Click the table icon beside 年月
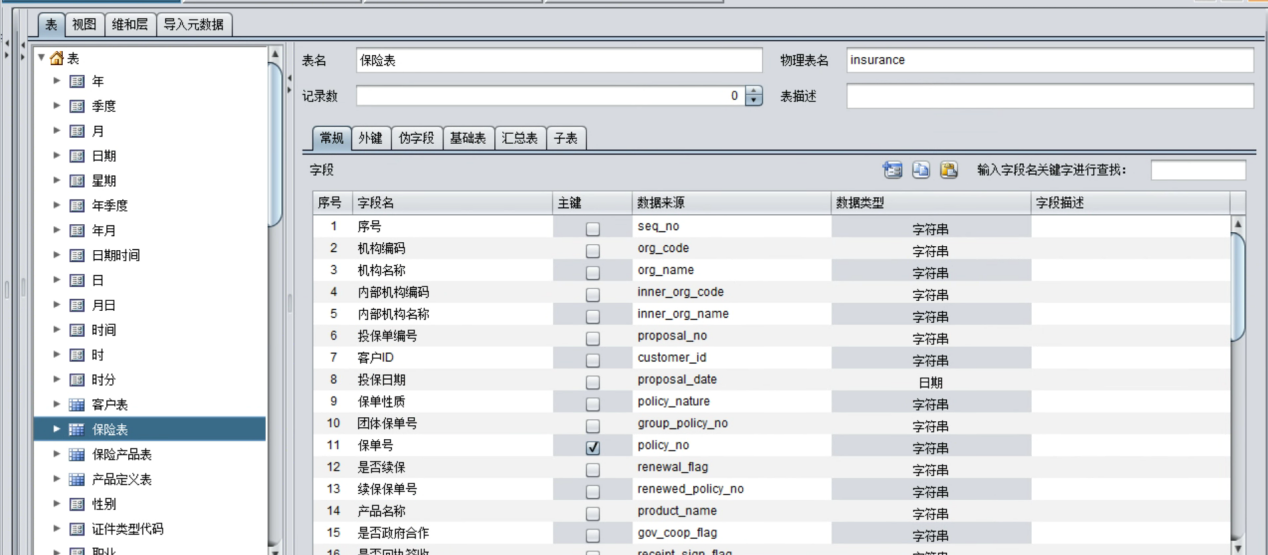 [77, 230]
